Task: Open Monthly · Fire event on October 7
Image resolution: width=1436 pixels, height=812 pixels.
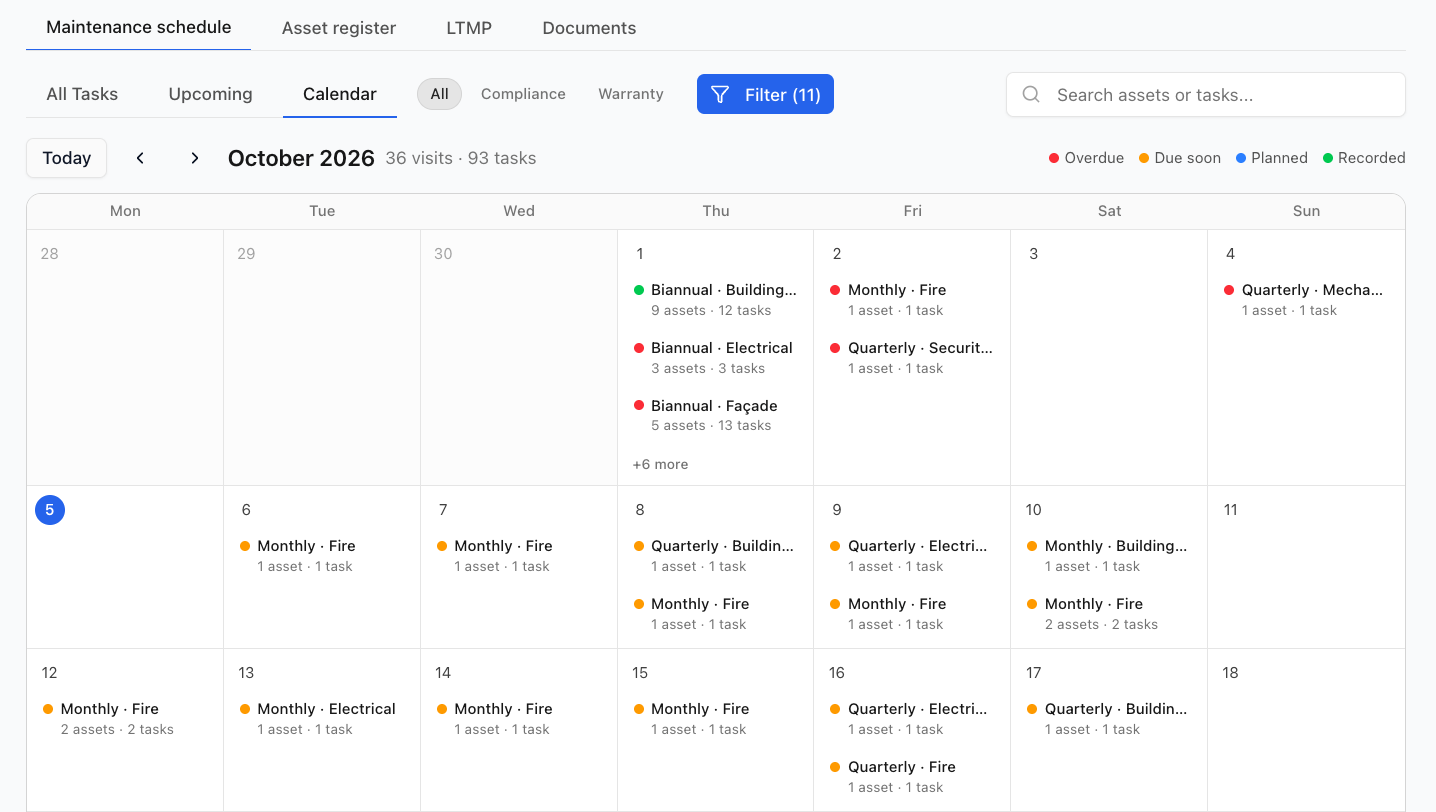Action: pyautogui.click(x=519, y=556)
